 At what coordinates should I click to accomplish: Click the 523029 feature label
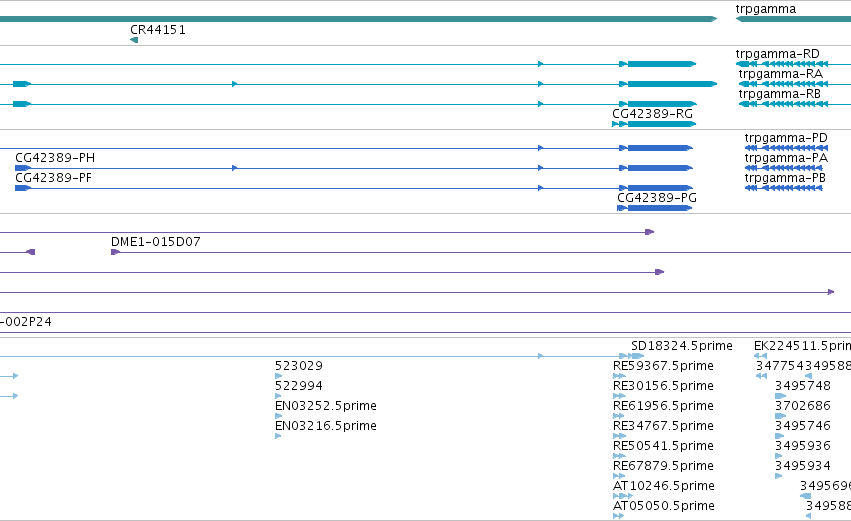[299, 366]
